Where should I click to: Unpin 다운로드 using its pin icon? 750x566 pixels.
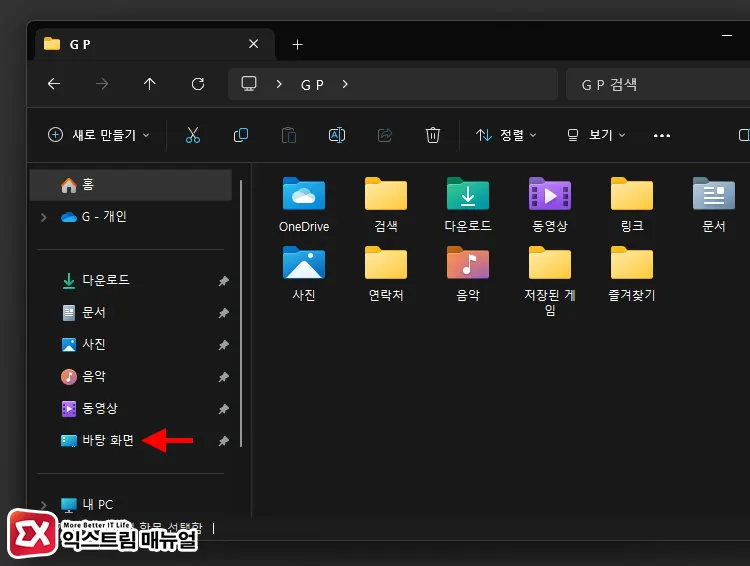click(x=223, y=281)
